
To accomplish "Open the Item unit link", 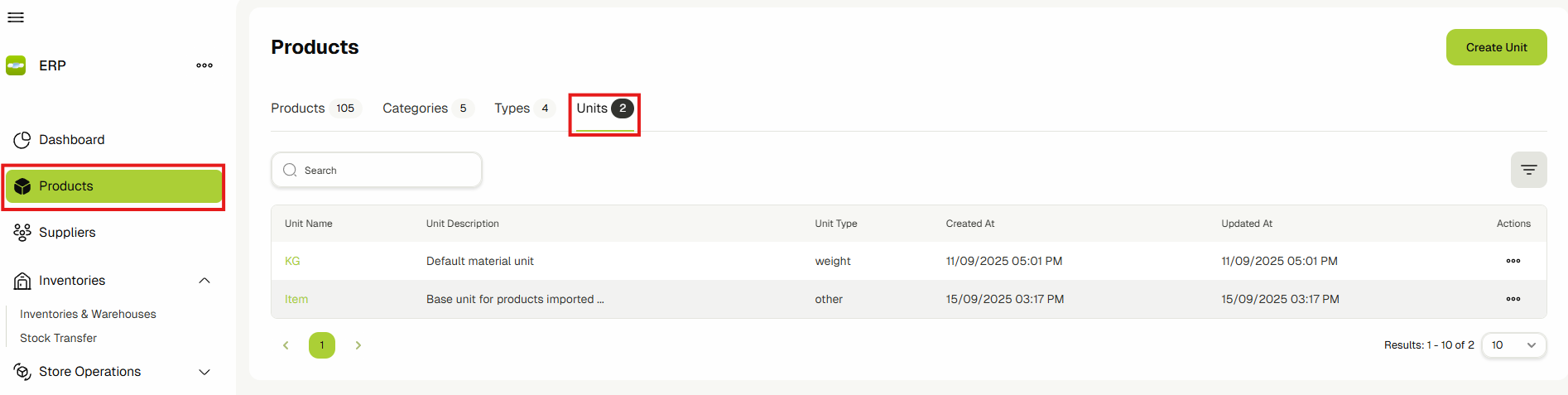I will point(296,299).
